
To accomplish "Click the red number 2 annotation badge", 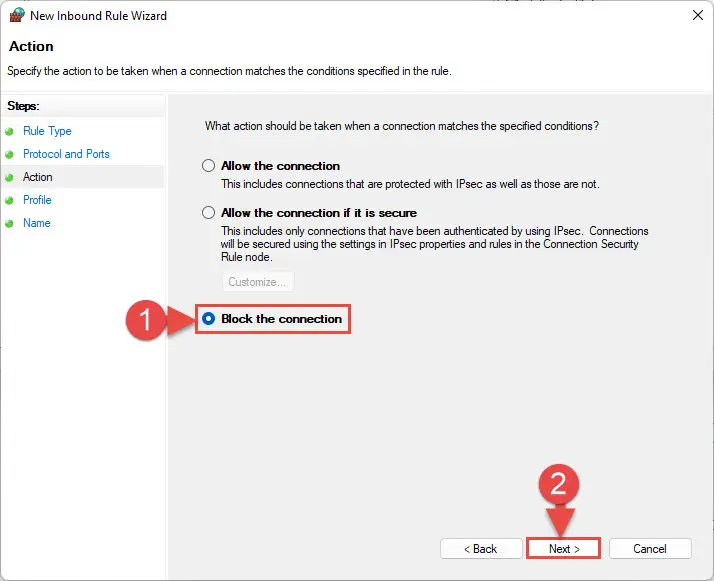I will click(559, 484).
